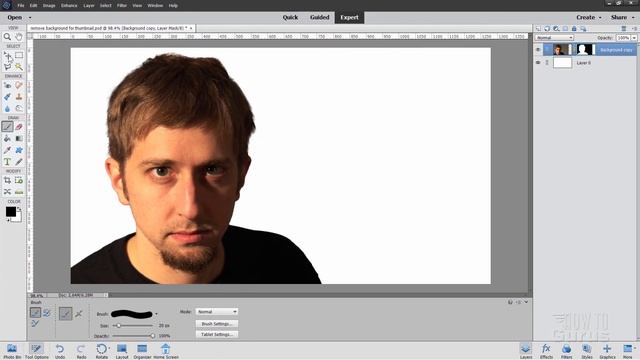This screenshot has width=640, height=360.
Task: Select the Paint Bucket tool
Action: coord(7,139)
